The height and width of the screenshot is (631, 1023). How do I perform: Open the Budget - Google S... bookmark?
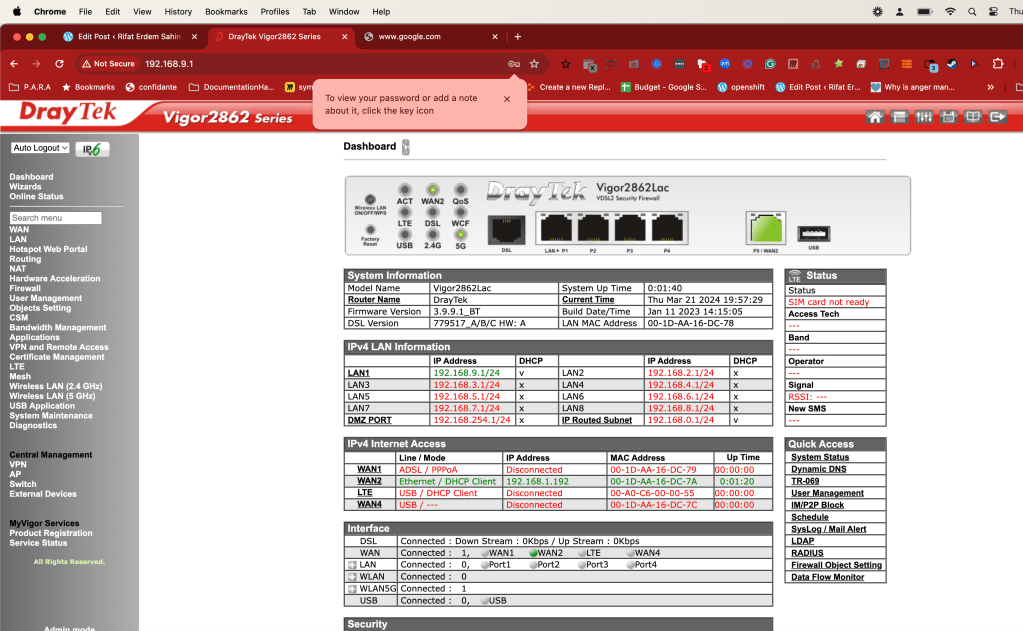pos(664,87)
